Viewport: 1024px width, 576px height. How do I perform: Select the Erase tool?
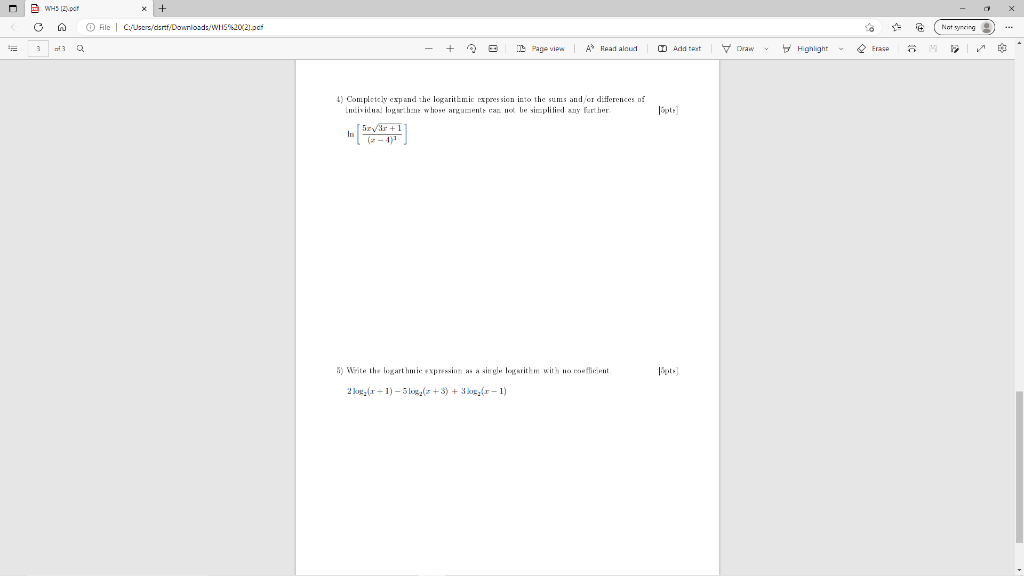click(x=873, y=48)
